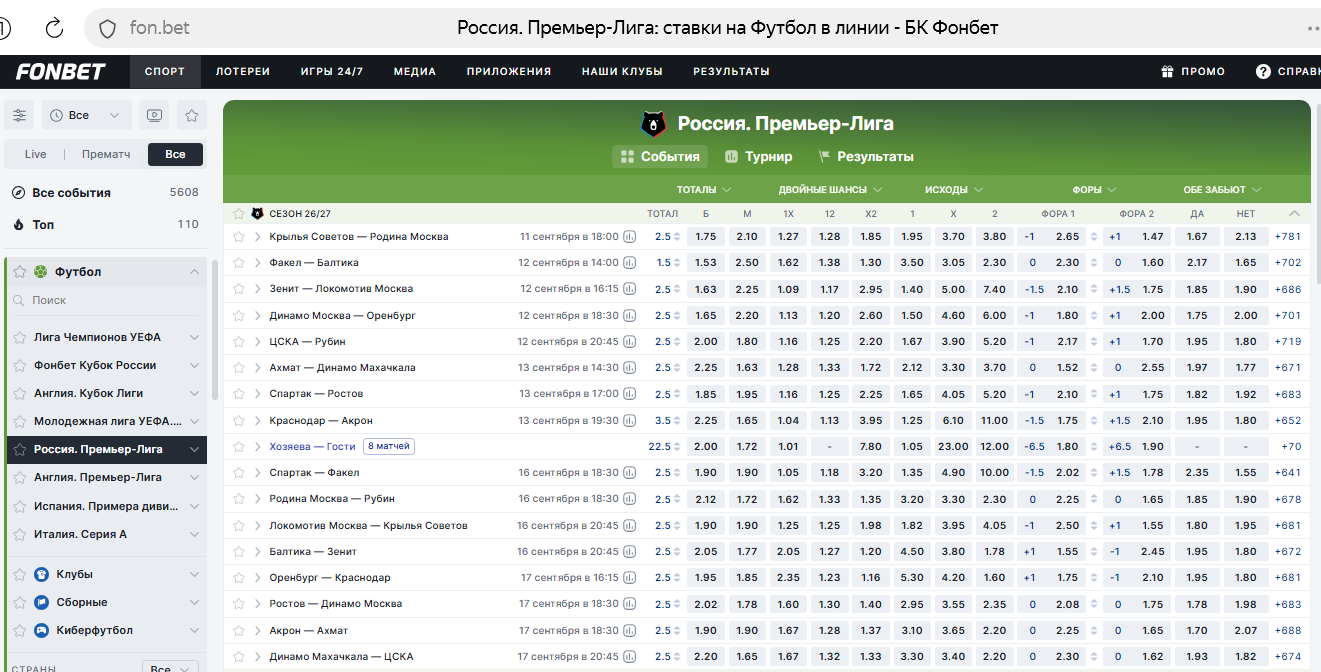The height and width of the screenshot is (672, 1321).
Task: Click statistics icon for Зенит — Локомотив Москва
Action: pyautogui.click(x=630, y=289)
